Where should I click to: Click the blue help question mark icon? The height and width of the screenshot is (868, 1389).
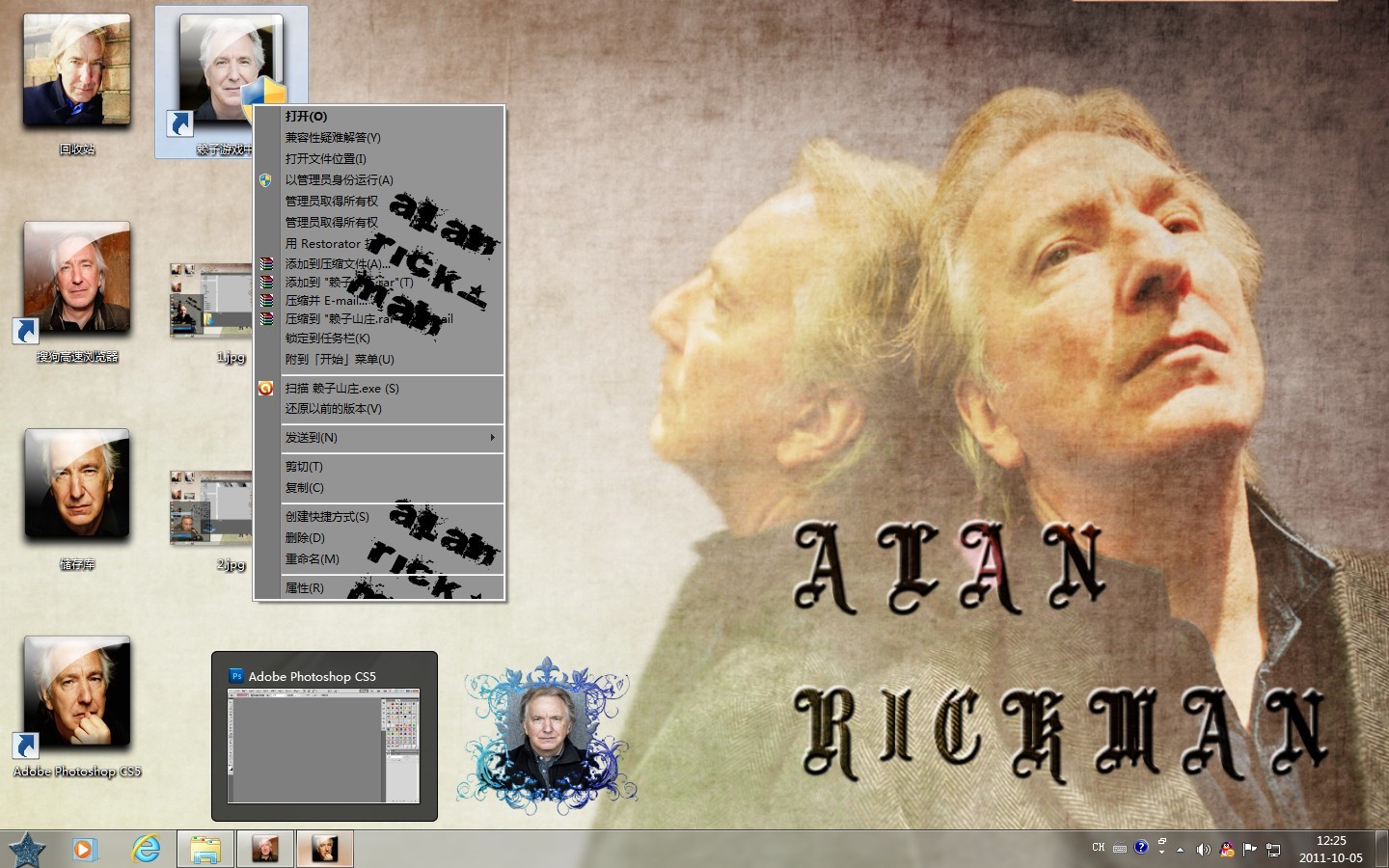pos(1141,847)
